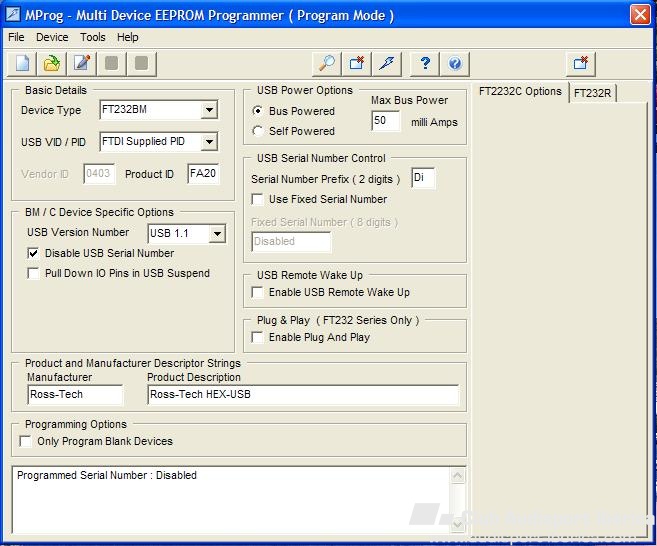Click log scrollbar up arrow
This screenshot has height=546, width=657.
coord(458,476)
